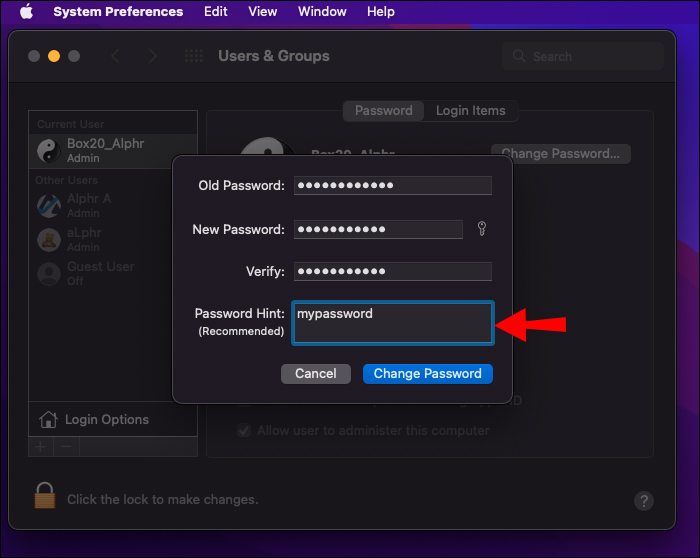Toggle Allow user to administer this computer
Image resolution: width=700 pixels, height=558 pixels.
(x=244, y=431)
